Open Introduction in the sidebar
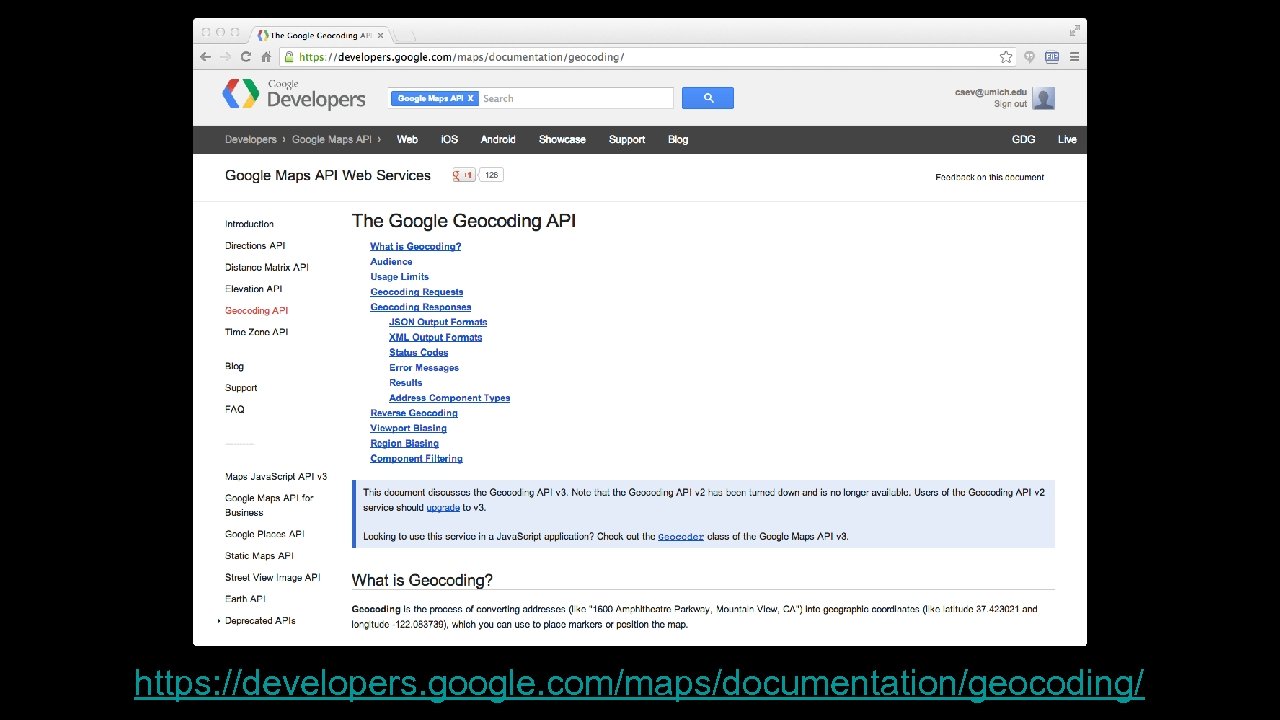 pos(249,224)
